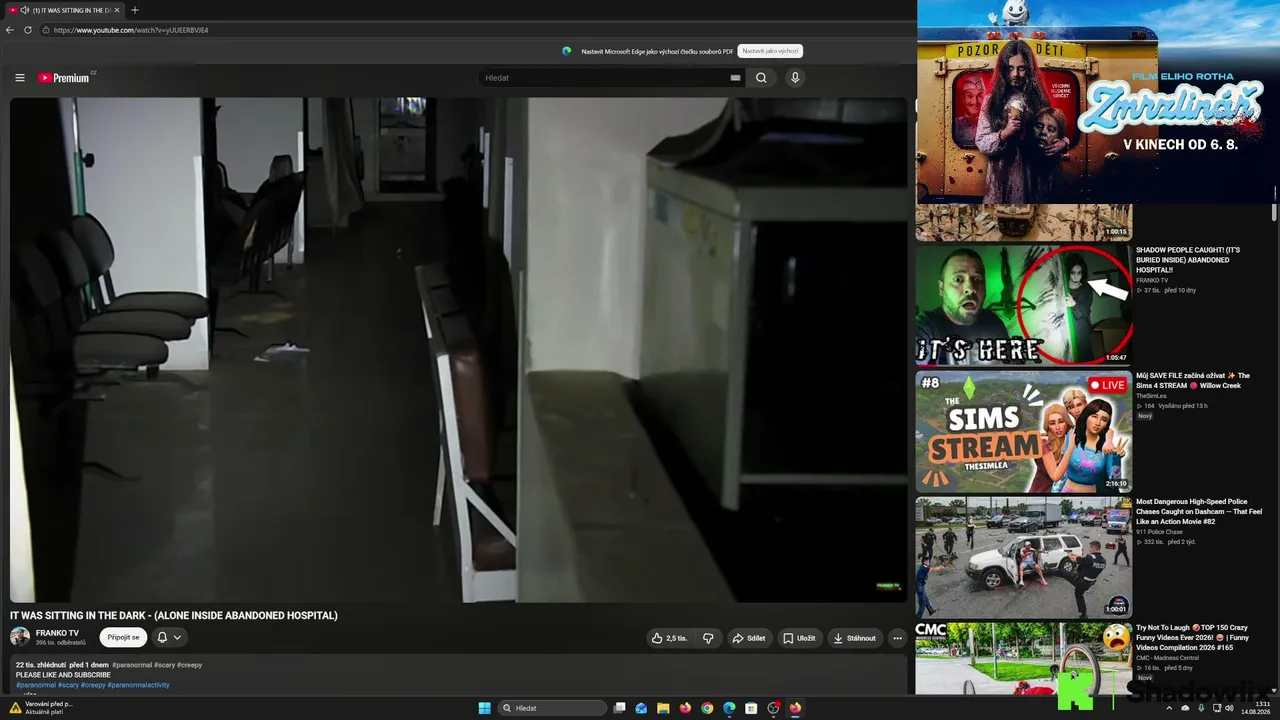Open the TheSimLea channel name

click(1151, 396)
